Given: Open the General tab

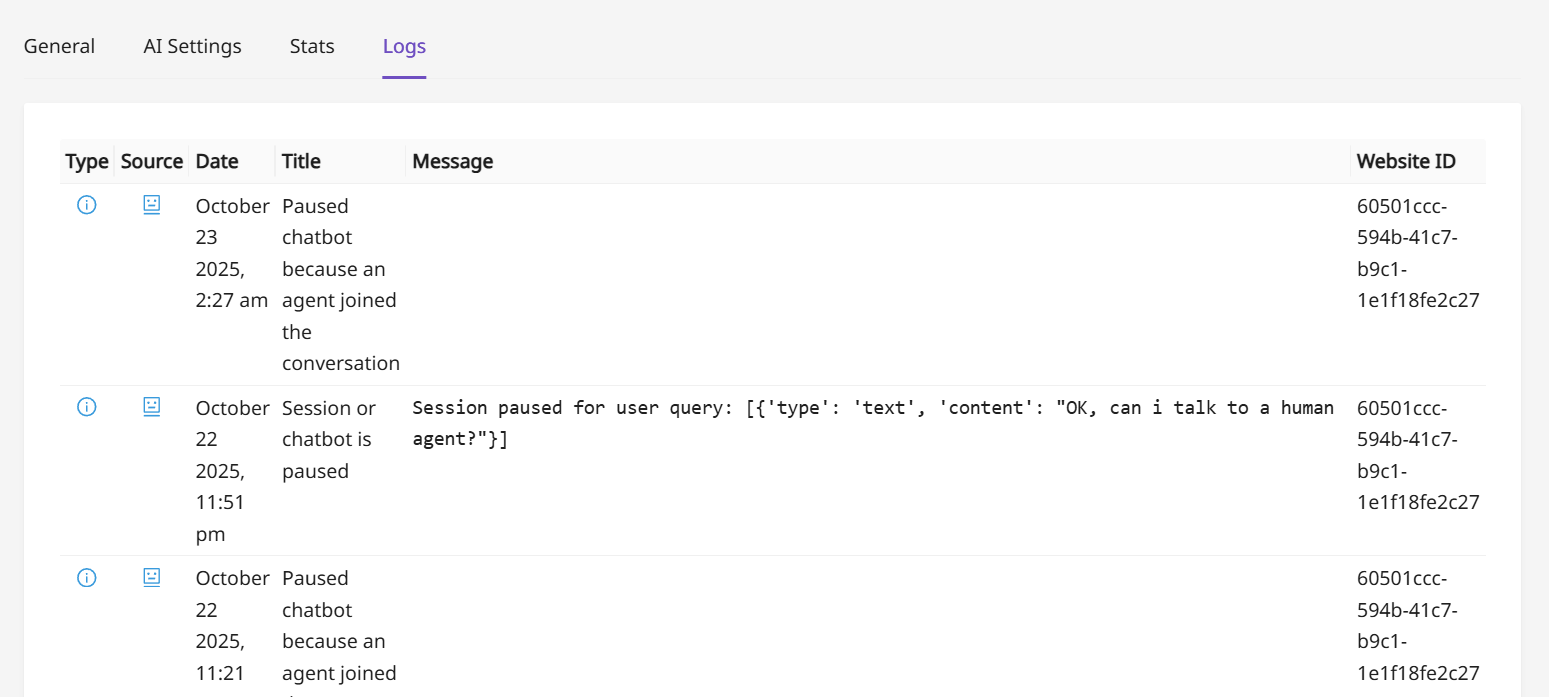Looking at the screenshot, I should [x=59, y=46].
